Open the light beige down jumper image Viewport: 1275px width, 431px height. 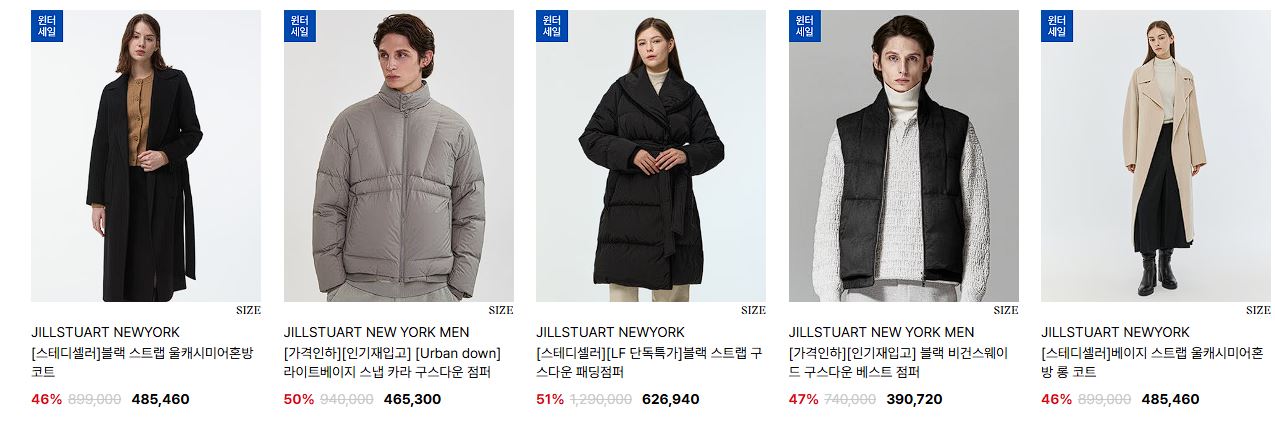398,156
